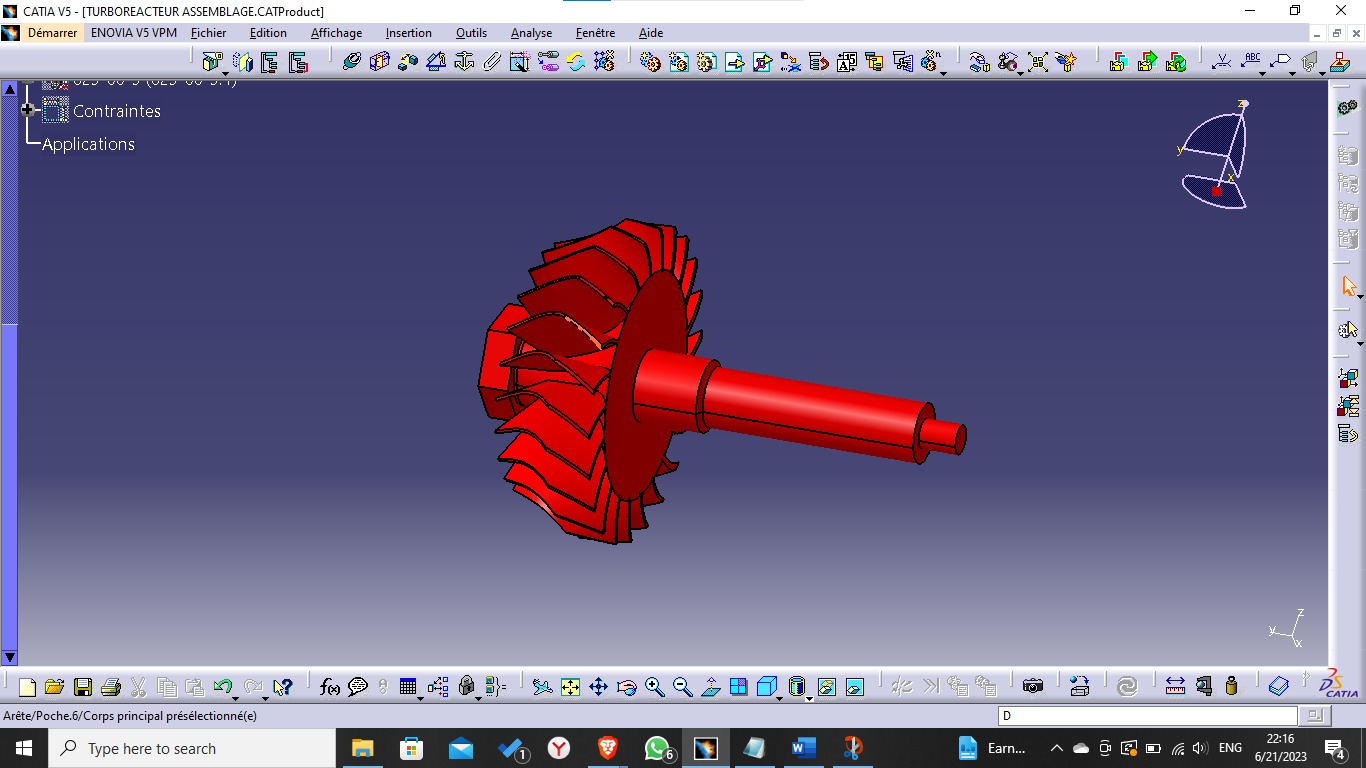Open a file with the folder icon
Image resolution: width=1366 pixels, height=768 pixels.
[x=55, y=687]
